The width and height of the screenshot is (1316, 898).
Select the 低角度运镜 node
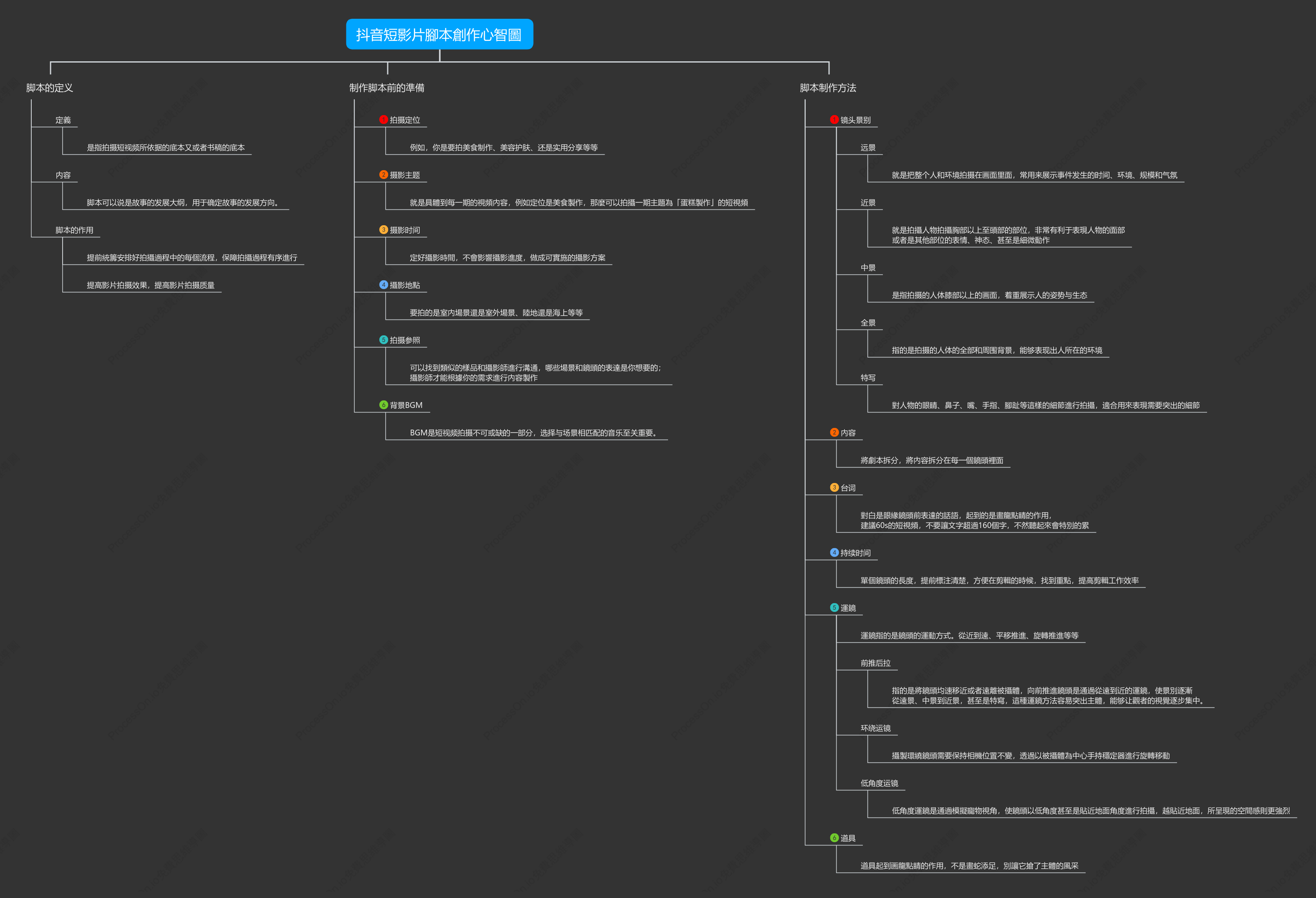point(880,782)
